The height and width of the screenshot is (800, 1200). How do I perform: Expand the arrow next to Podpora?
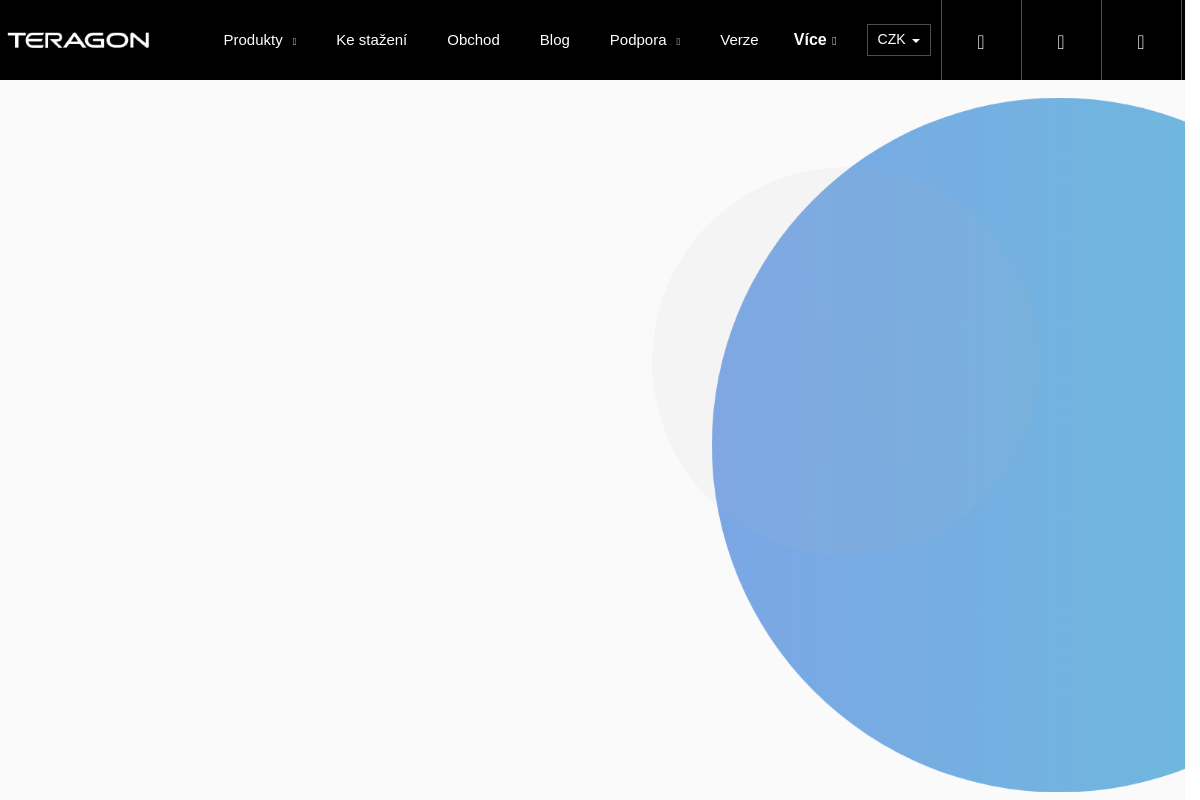tap(678, 42)
